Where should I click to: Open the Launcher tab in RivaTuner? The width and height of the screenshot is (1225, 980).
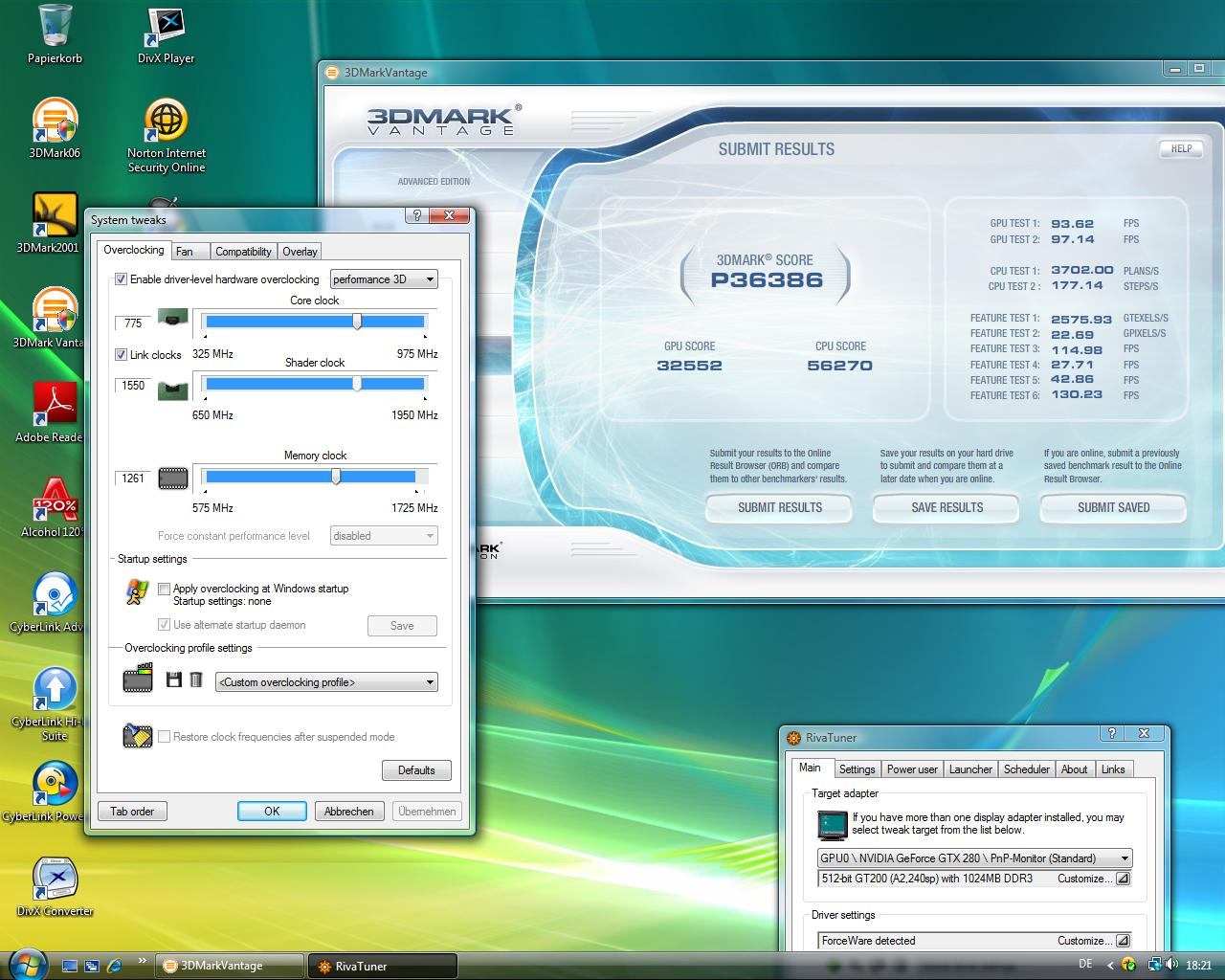[x=970, y=769]
